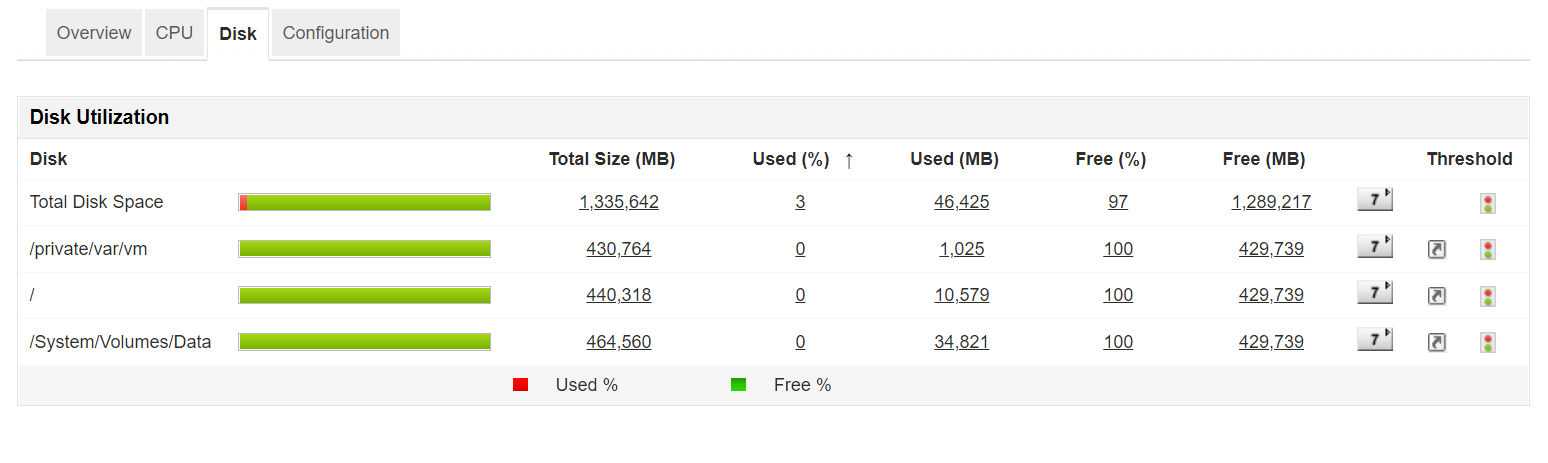
Task: Open 7-day report for /private/var/vm
Action: tap(1374, 247)
